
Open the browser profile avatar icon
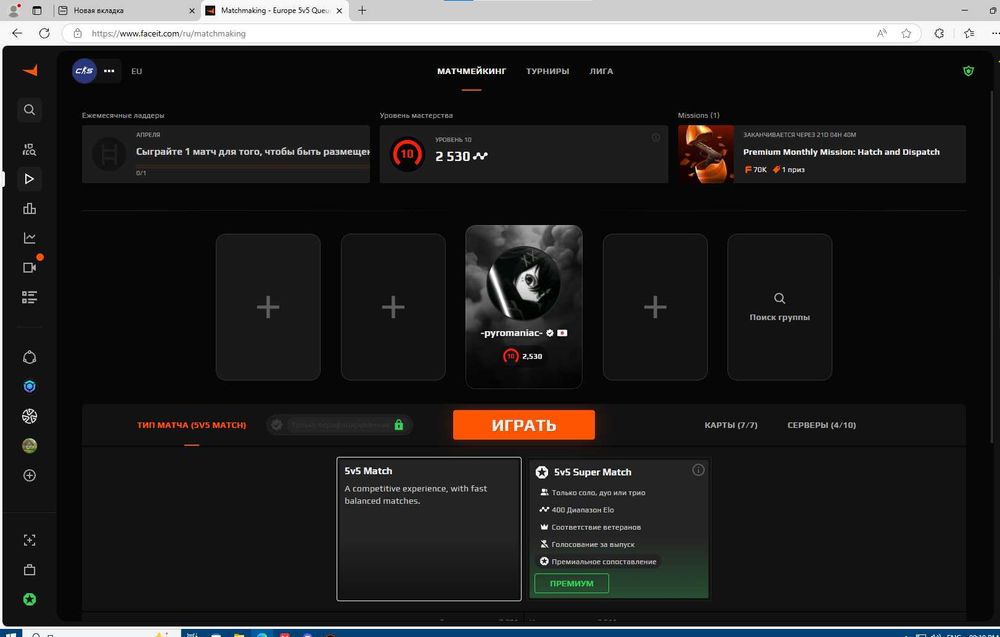pyautogui.click(x=14, y=11)
